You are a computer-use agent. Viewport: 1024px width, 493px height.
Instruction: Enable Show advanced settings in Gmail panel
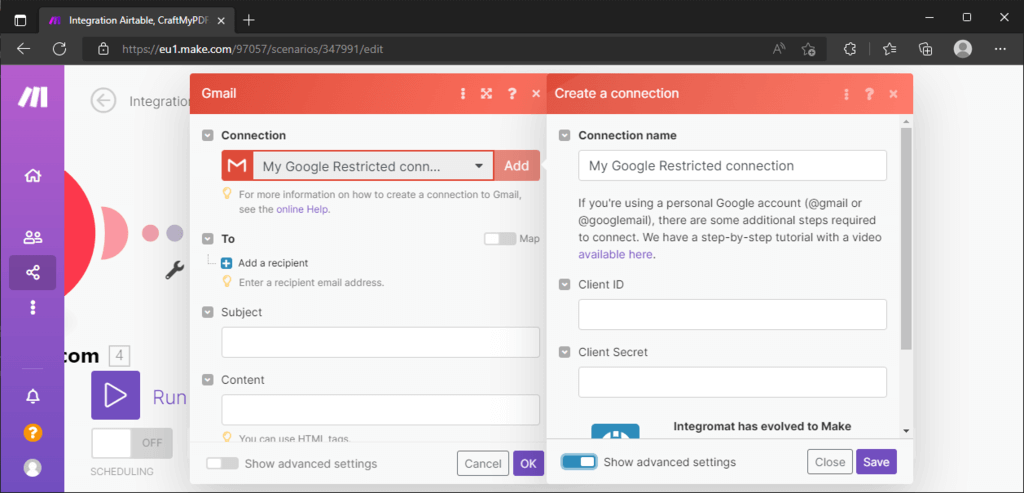223,464
